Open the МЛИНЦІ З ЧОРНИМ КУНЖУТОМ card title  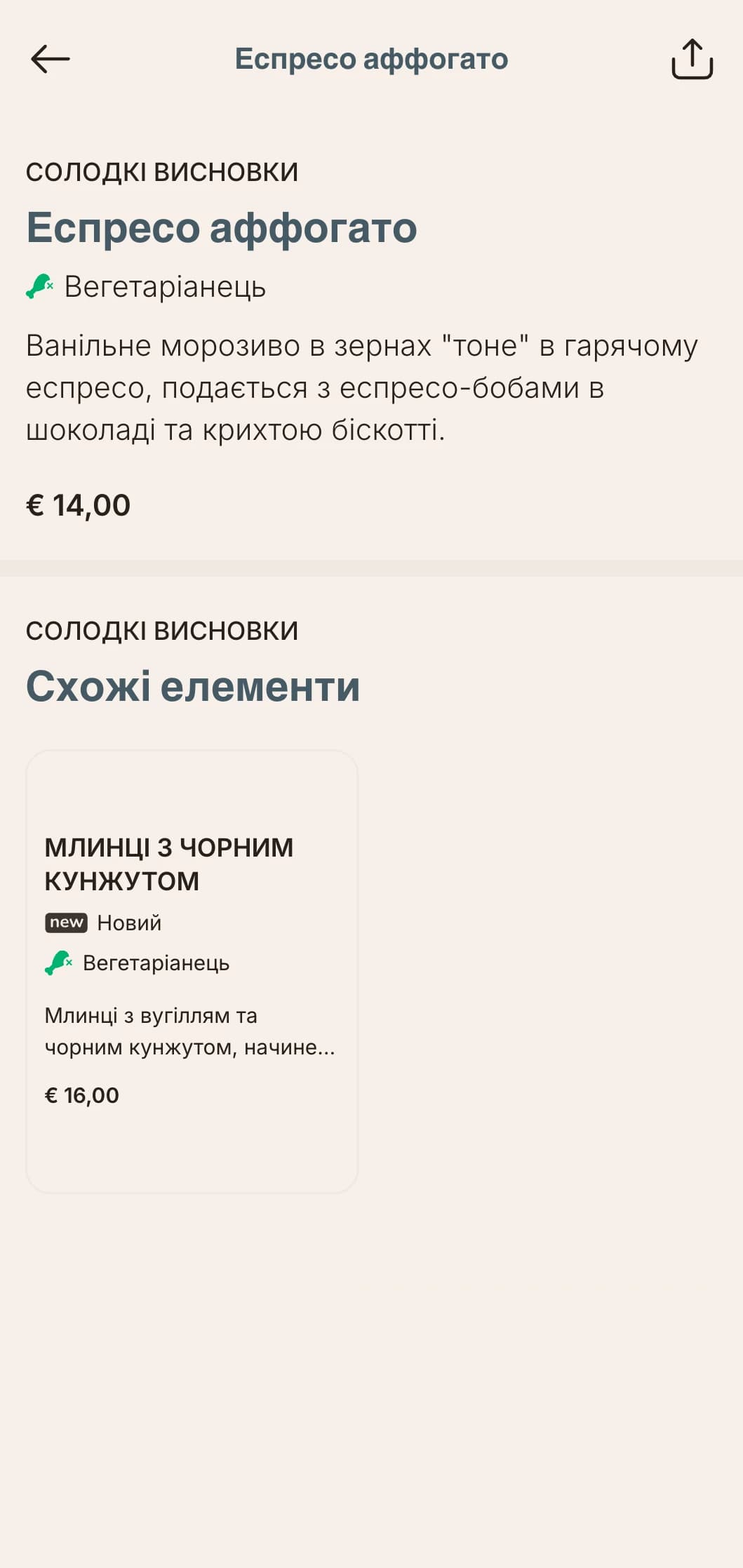169,864
